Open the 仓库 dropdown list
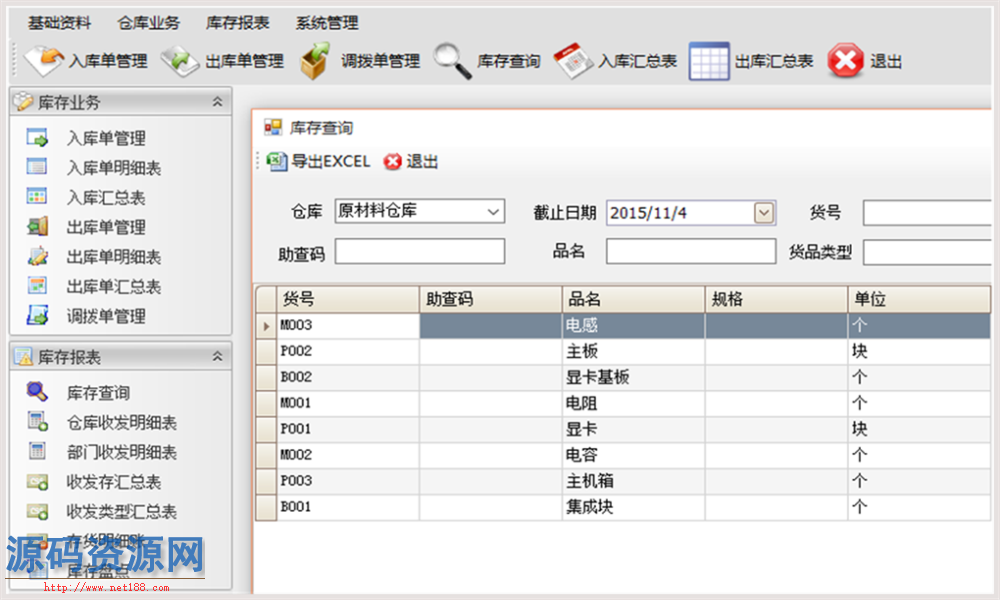1000x600 pixels. pyautogui.click(x=493, y=212)
